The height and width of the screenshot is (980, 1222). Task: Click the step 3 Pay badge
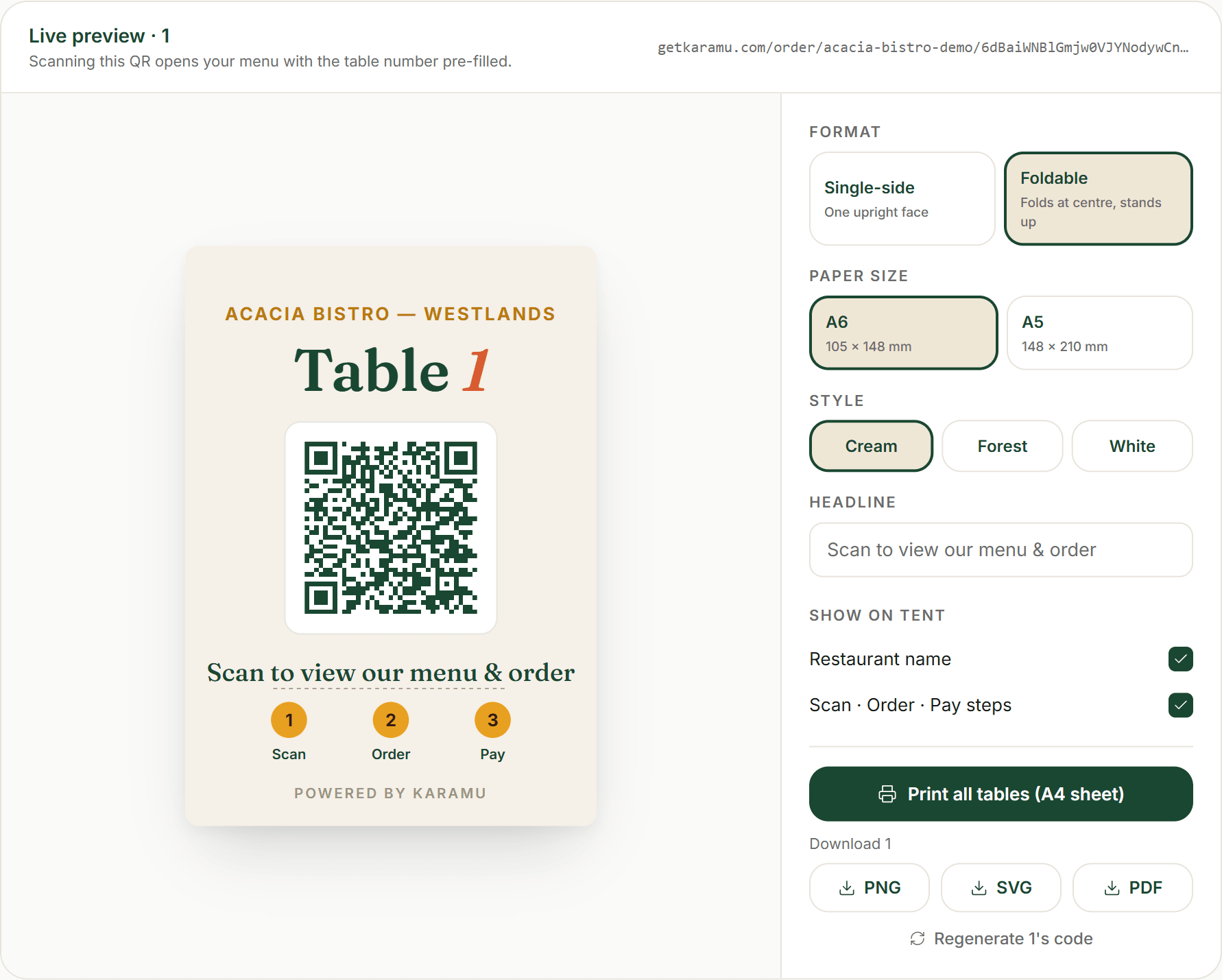pyautogui.click(x=492, y=720)
